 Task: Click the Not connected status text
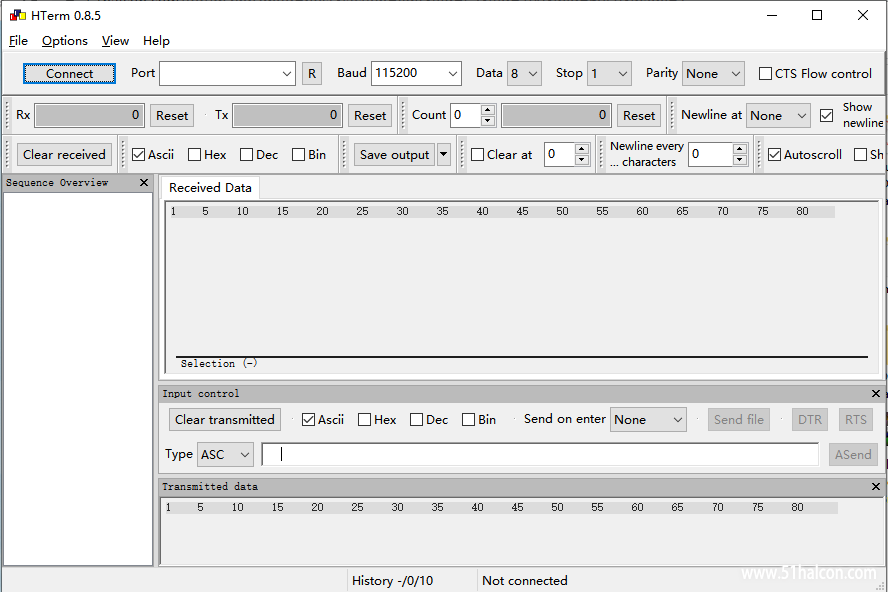[x=524, y=581]
